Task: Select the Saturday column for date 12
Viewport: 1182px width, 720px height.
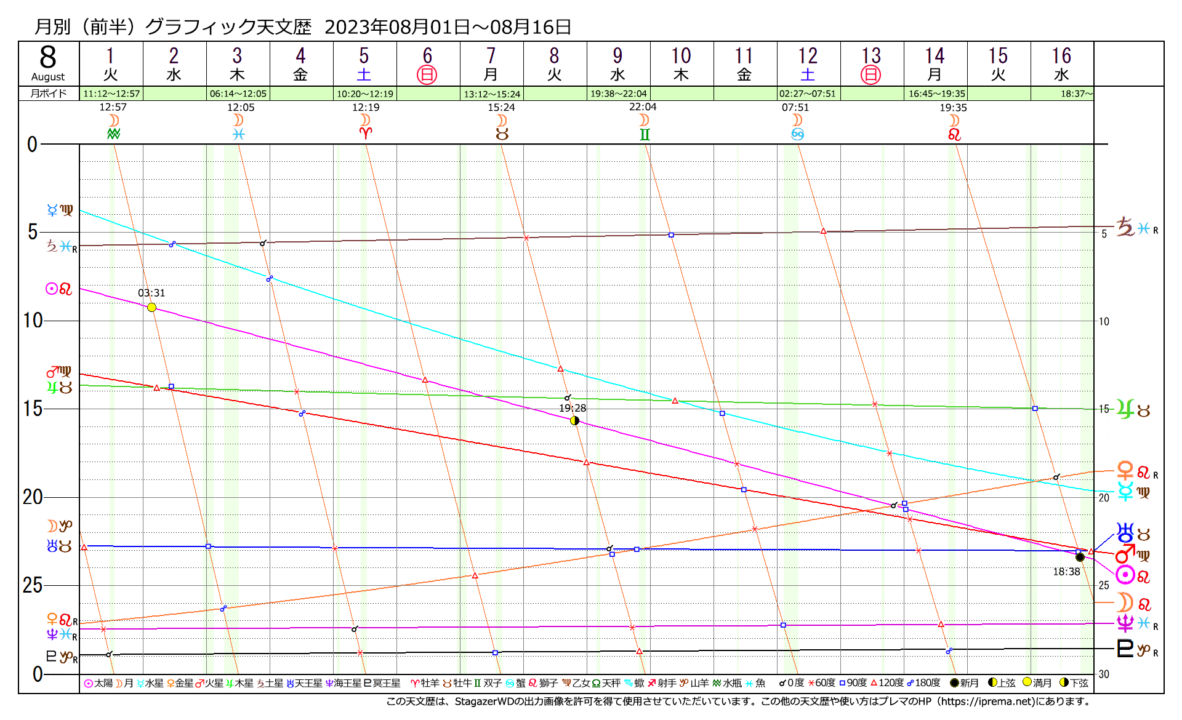Action: coord(808,64)
